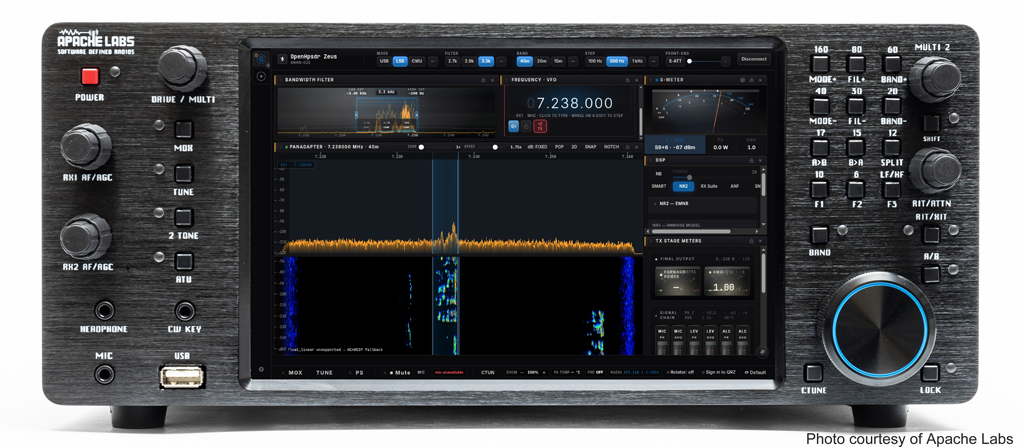Close the Frequency VFO panel
The image size is (1024, 447).
(x=637, y=80)
